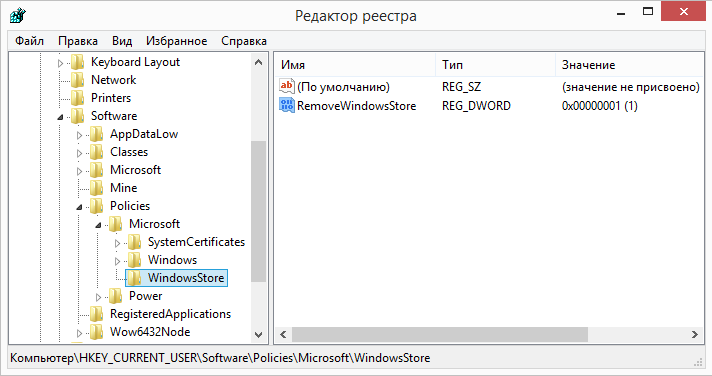Click the tree pane scroll down arrow
Image resolution: width=712 pixels, height=376 pixels.
[258, 335]
